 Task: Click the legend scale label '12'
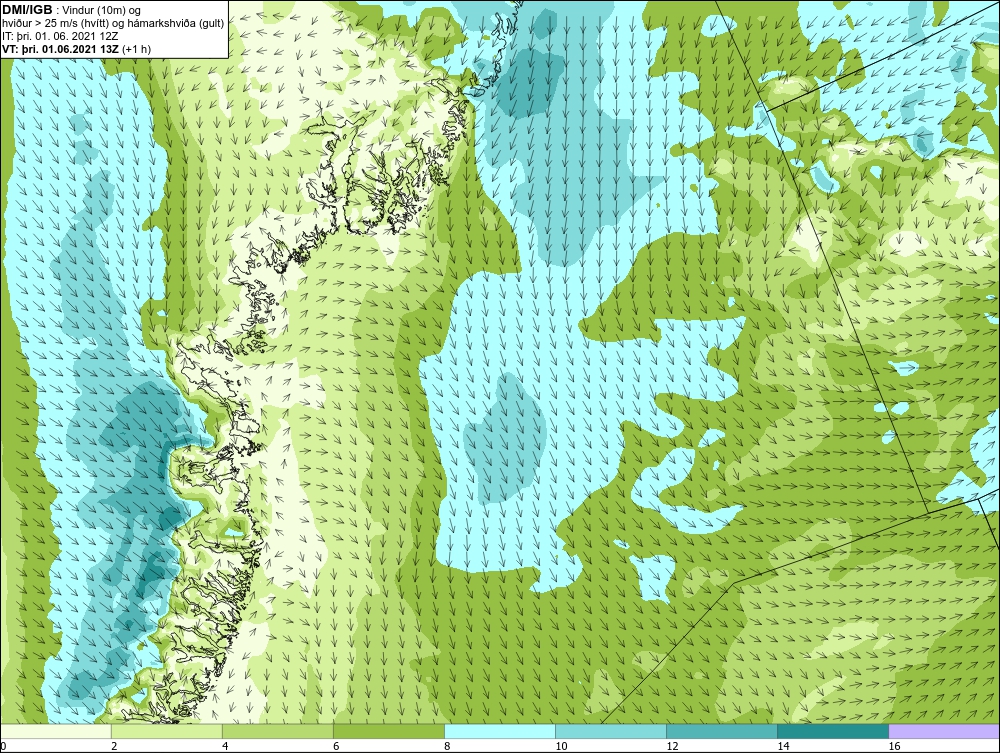672,746
